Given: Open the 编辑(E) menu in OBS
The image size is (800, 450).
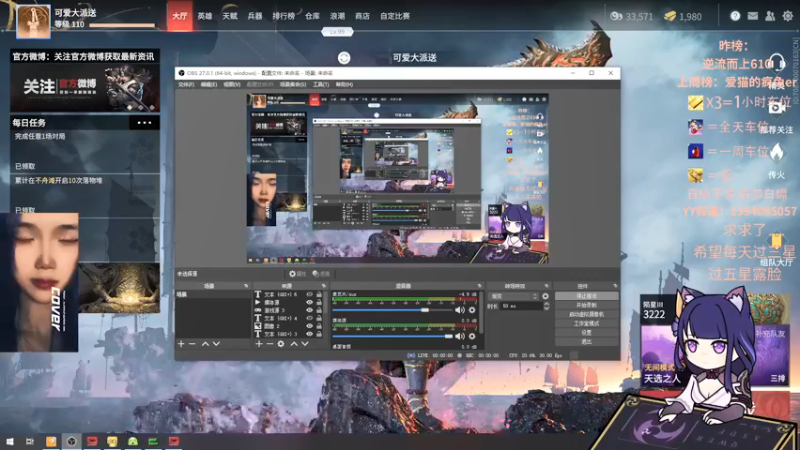Looking at the screenshot, I should (208, 85).
